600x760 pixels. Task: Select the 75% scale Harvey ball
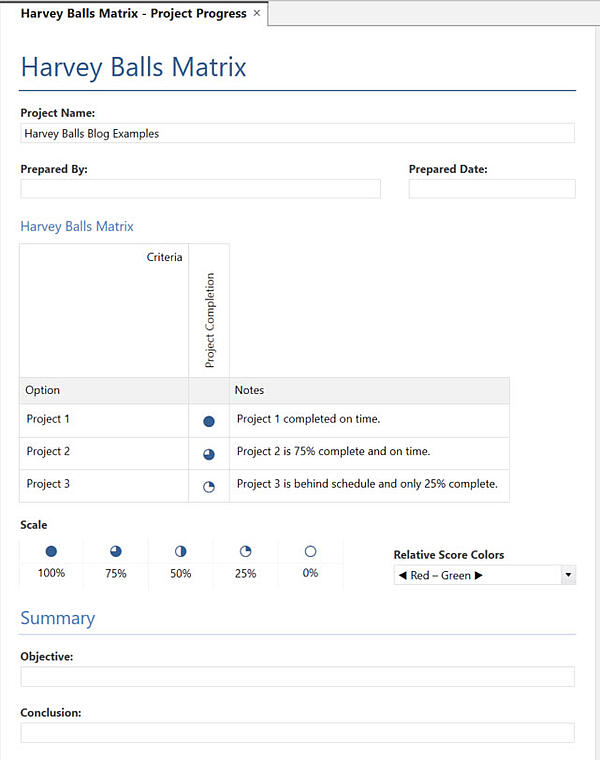(116, 551)
